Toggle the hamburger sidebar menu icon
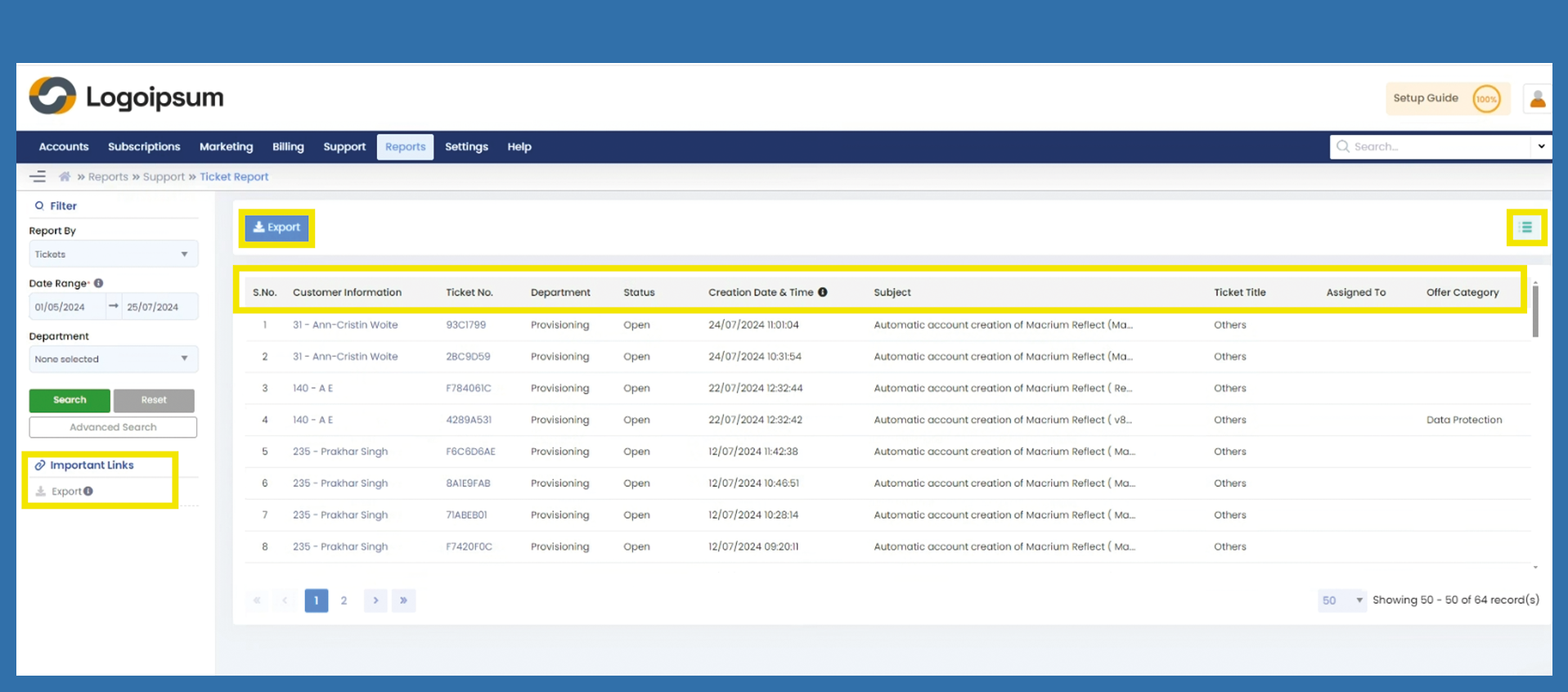The height and width of the screenshot is (692, 1568). (x=38, y=177)
